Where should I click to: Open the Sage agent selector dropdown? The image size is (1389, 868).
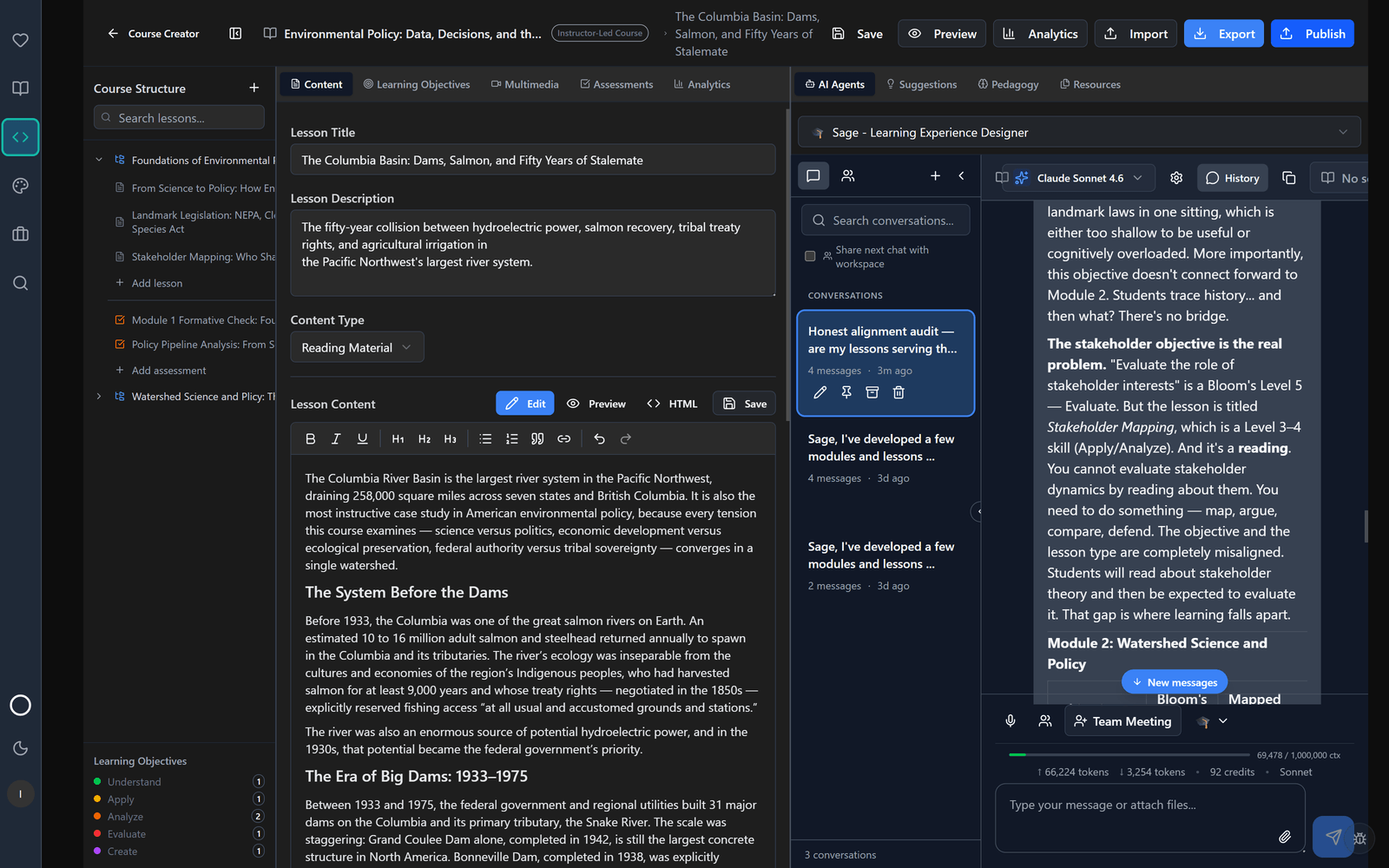pos(1079,132)
